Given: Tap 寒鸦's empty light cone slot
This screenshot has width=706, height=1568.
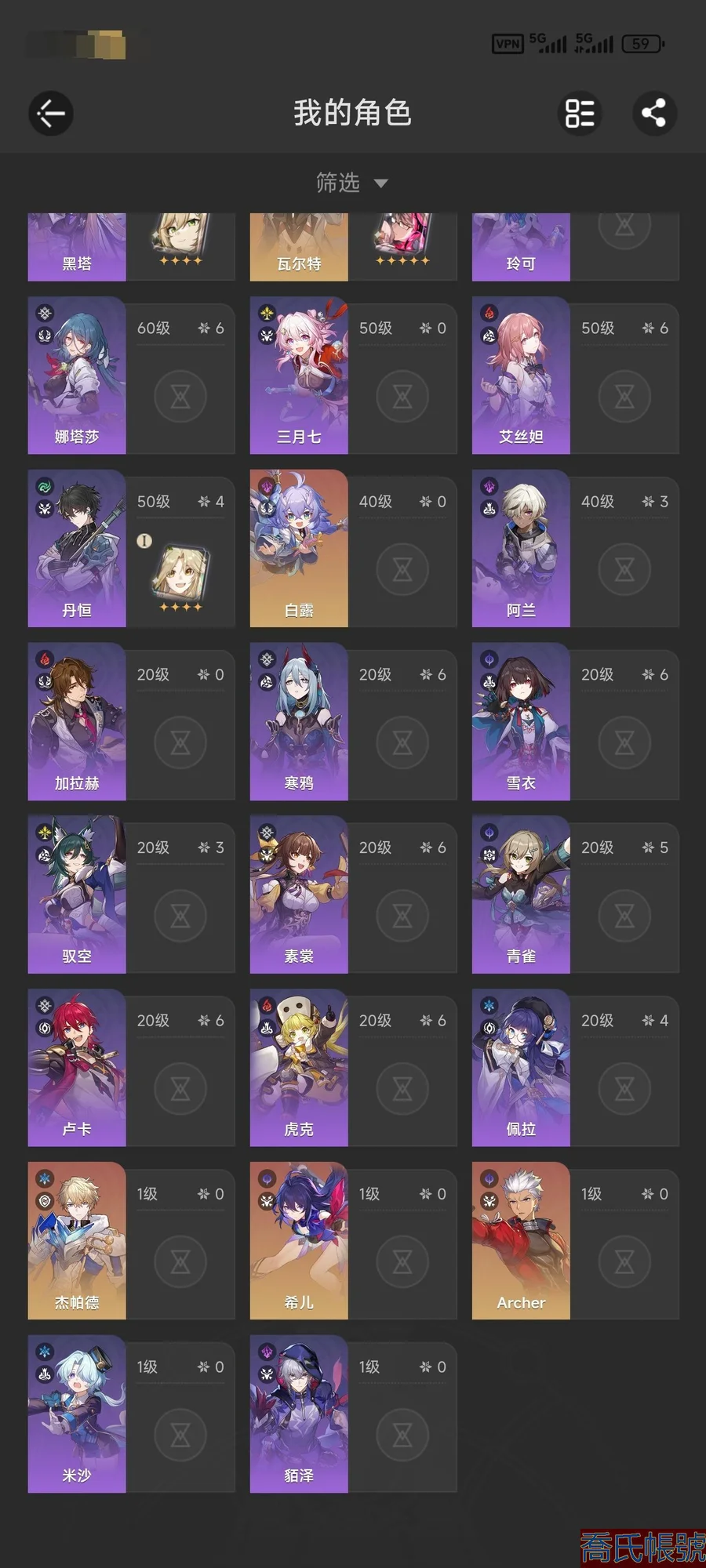Looking at the screenshot, I should (x=402, y=742).
